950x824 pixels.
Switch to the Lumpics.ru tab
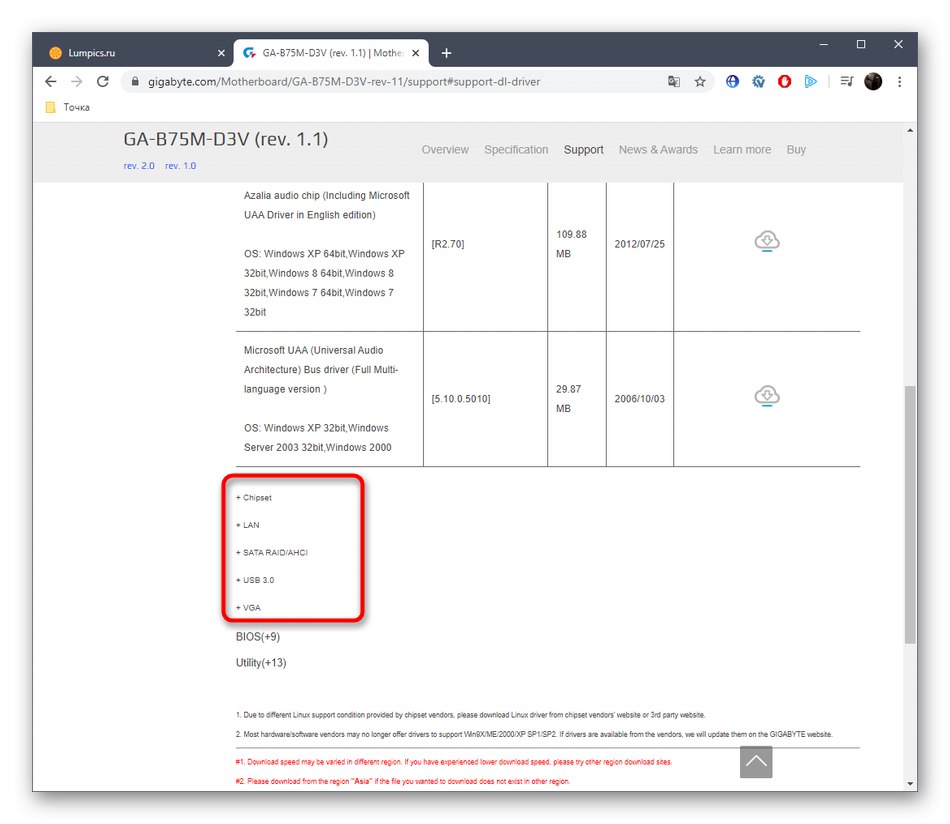pyautogui.click(x=131, y=53)
